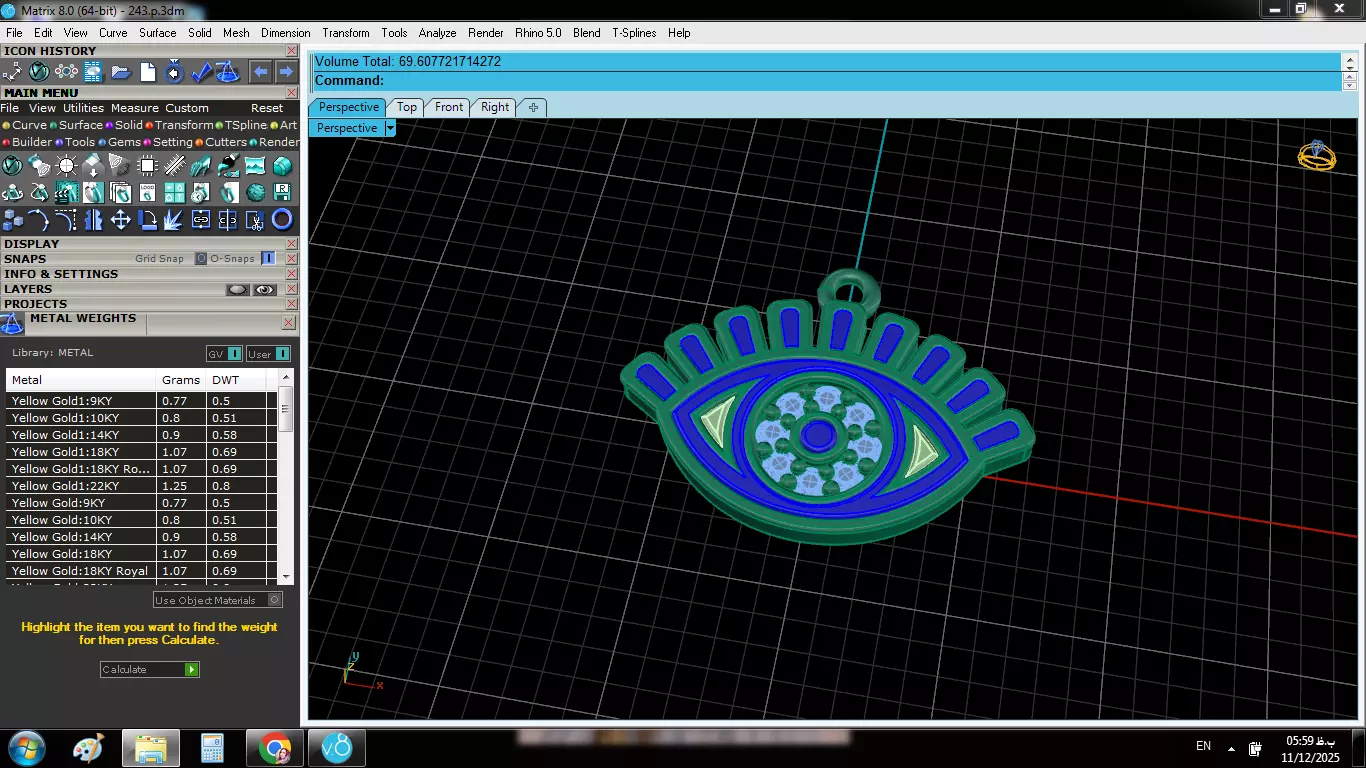Open the T-Splines menu

(634, 33)
